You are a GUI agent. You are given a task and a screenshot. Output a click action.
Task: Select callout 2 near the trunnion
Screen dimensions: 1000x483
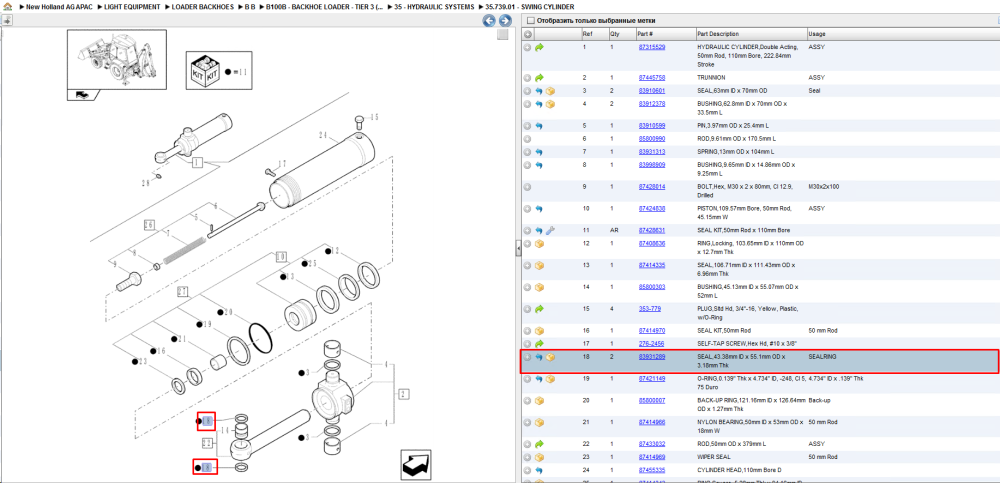pyautogui.click(x=404, y=394)
